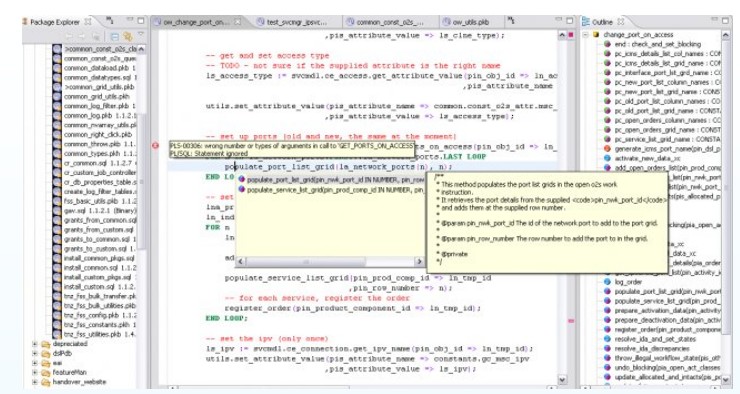Expand the depreciated folder
Screen dimensions: 740x394
[35, 344]
